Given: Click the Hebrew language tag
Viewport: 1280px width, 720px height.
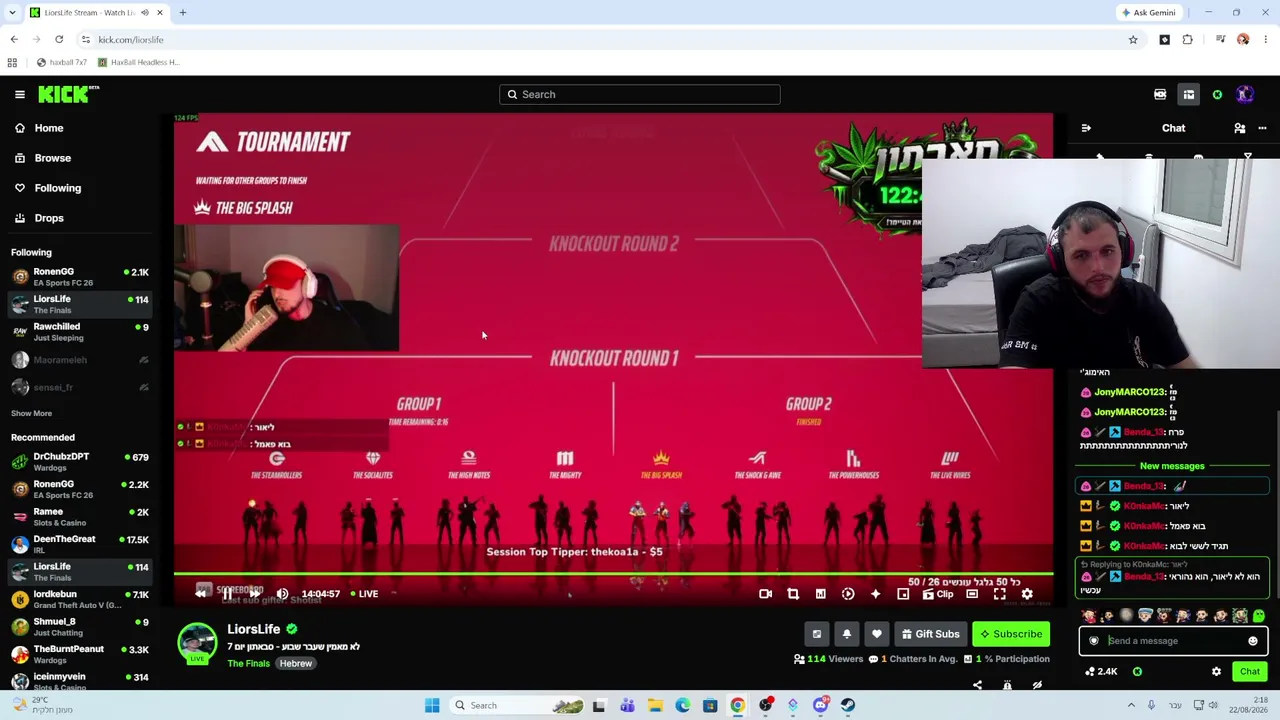Looking at the screenshot, I should tap(295, 663).
